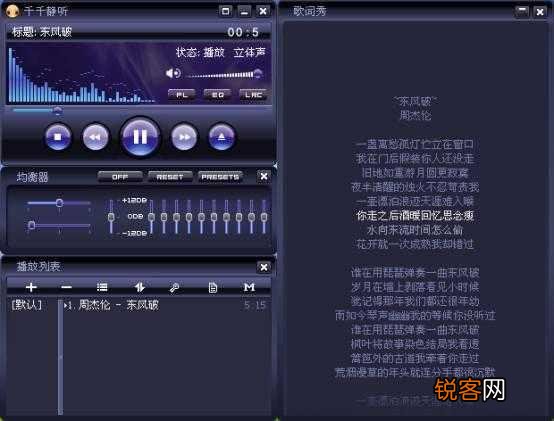Remove items with the playlist minus icon
This screenshot has height=421, width=554.
click(x=66, y=287)
